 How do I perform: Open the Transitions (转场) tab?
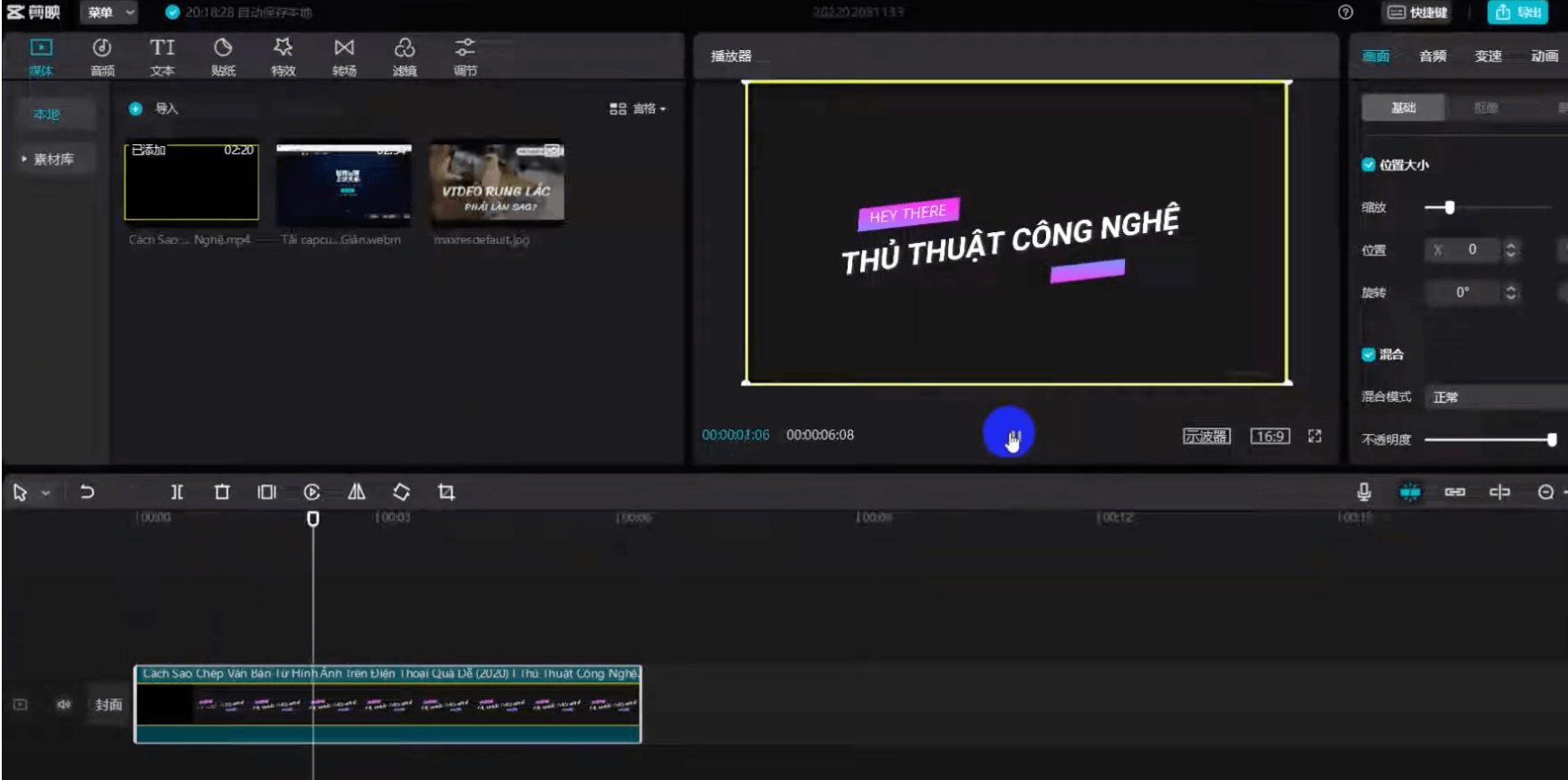click(x=344, y=57)
